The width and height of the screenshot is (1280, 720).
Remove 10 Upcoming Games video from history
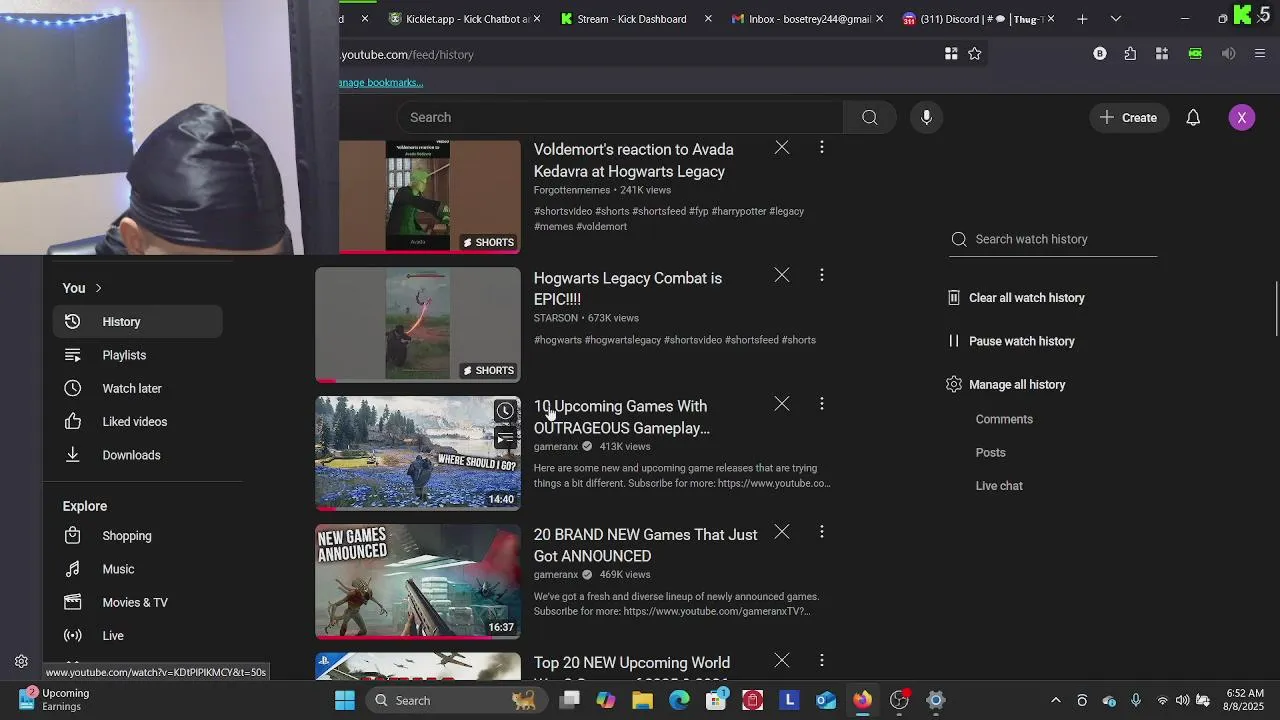(782, 404)
